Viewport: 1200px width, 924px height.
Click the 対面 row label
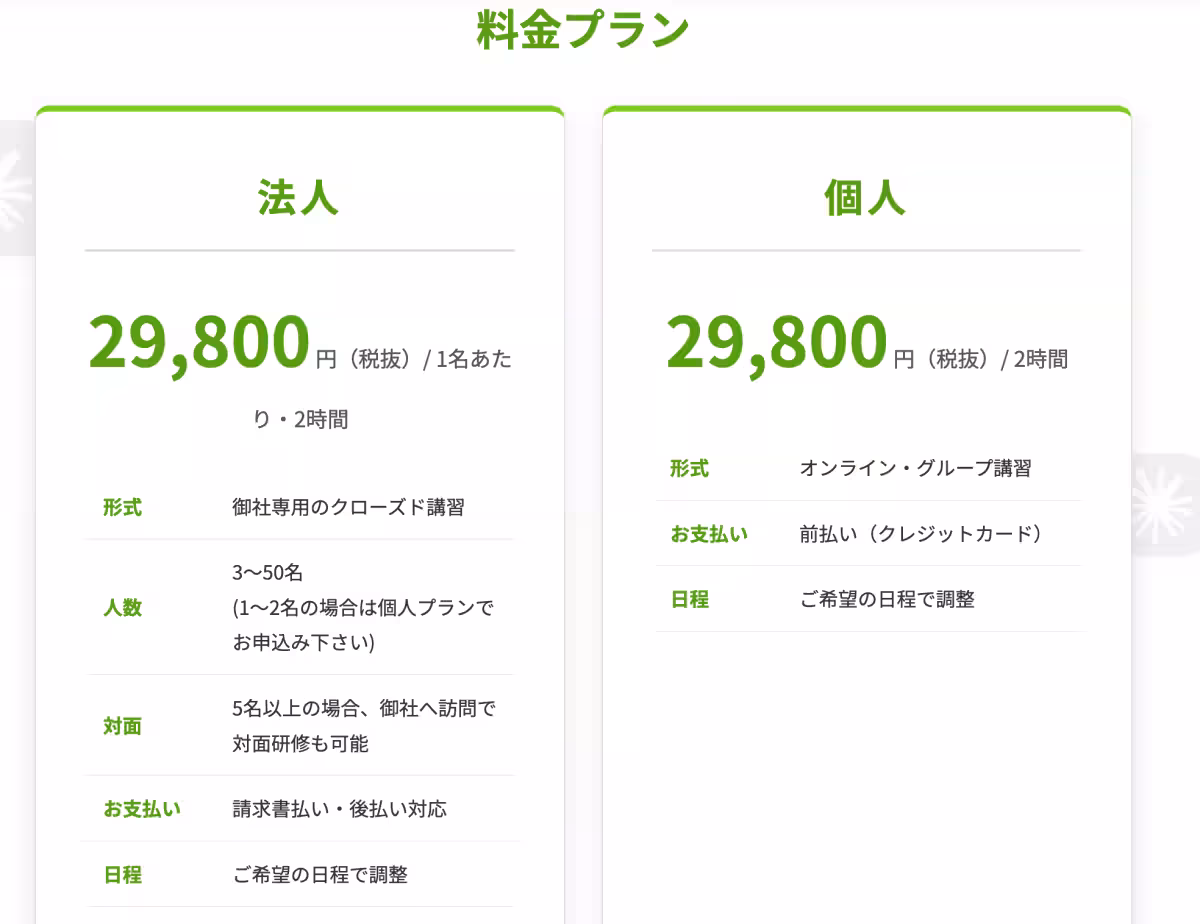[x=122, y=726]
